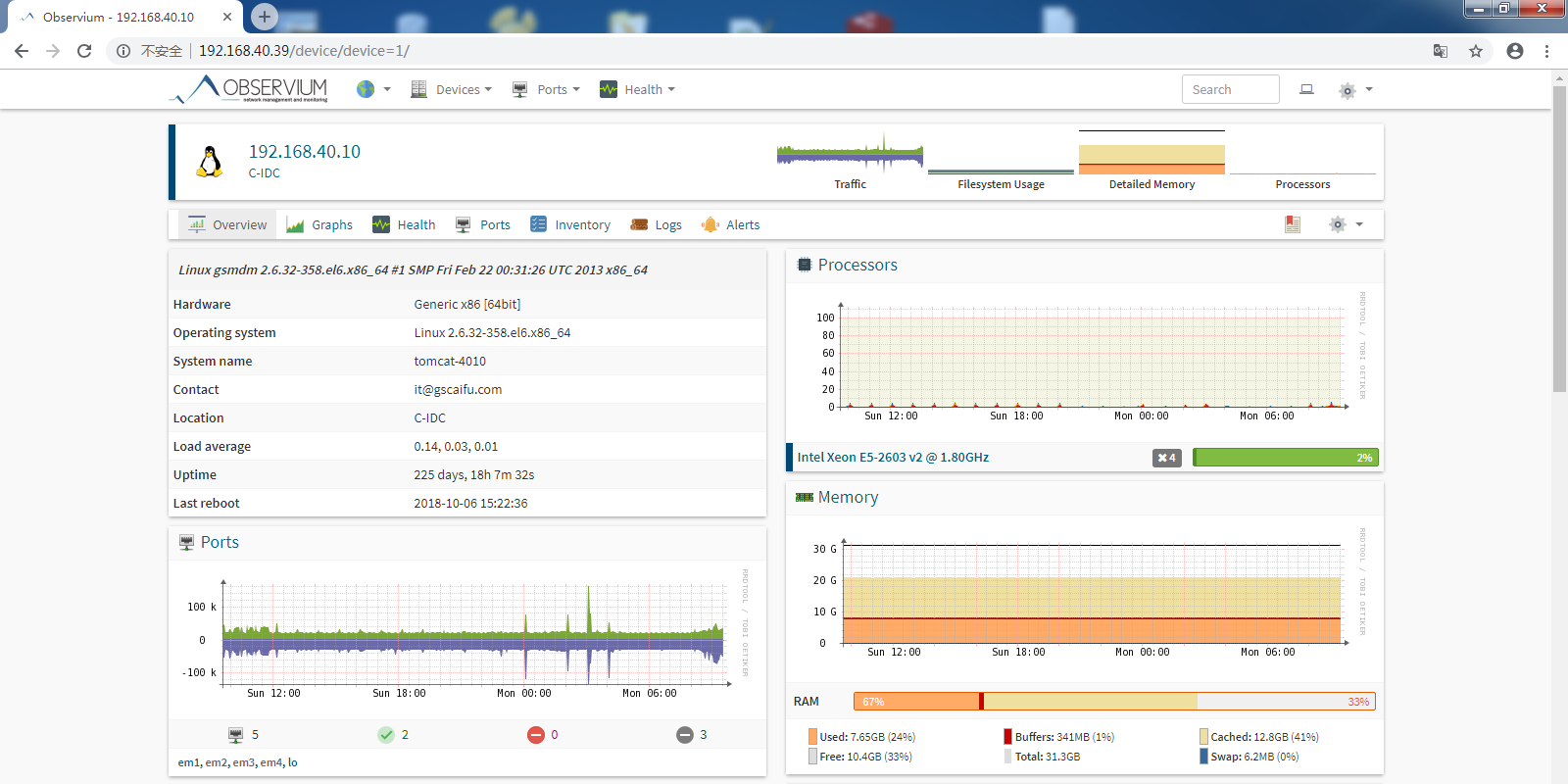Click the grey disabled ports icon

tap(685, 735)
